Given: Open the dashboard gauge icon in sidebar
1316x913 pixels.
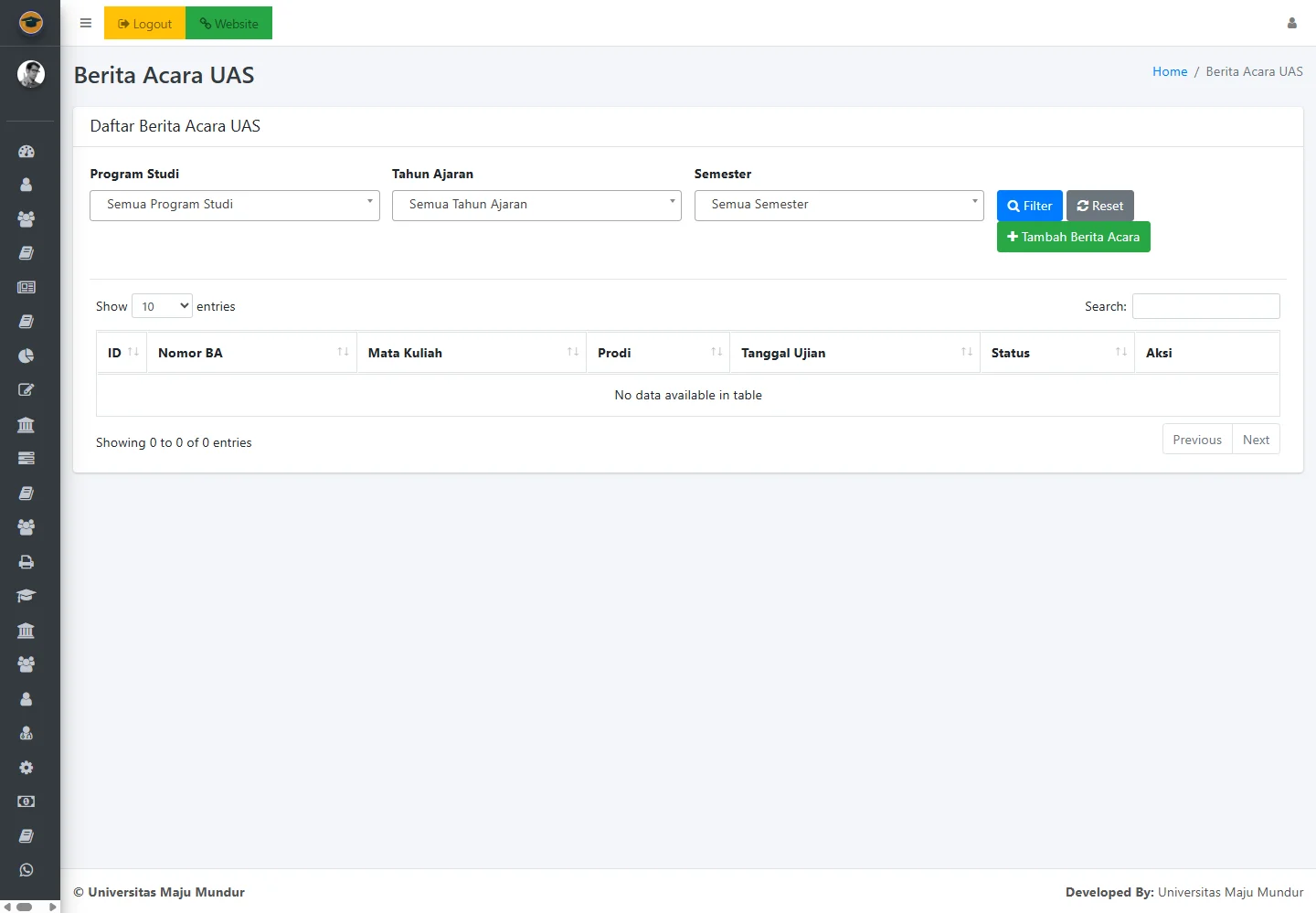Looking at the screenshot, I should [x=27, y=152].
